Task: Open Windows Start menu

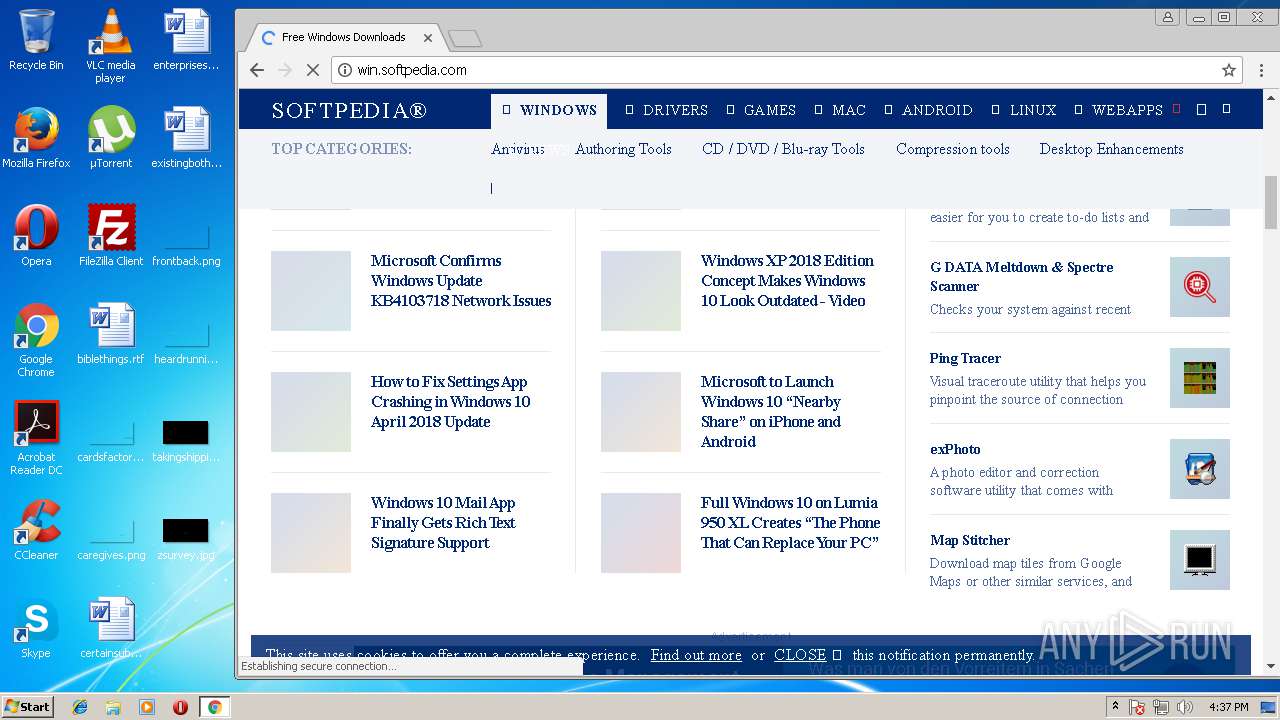Action: point(28,707)
